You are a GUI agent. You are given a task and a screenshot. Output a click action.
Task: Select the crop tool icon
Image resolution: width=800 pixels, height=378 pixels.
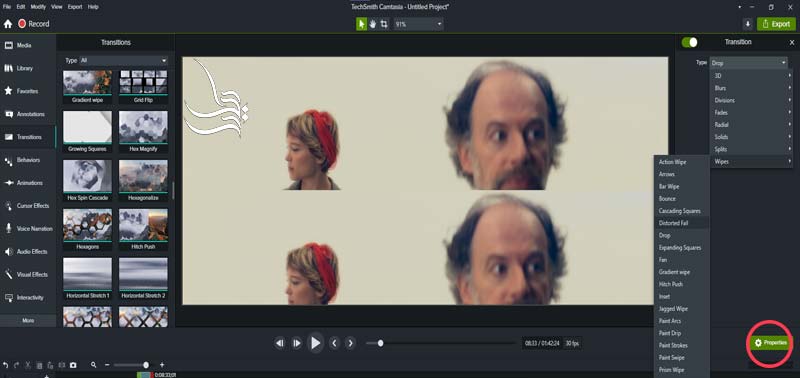click(384, 24)
